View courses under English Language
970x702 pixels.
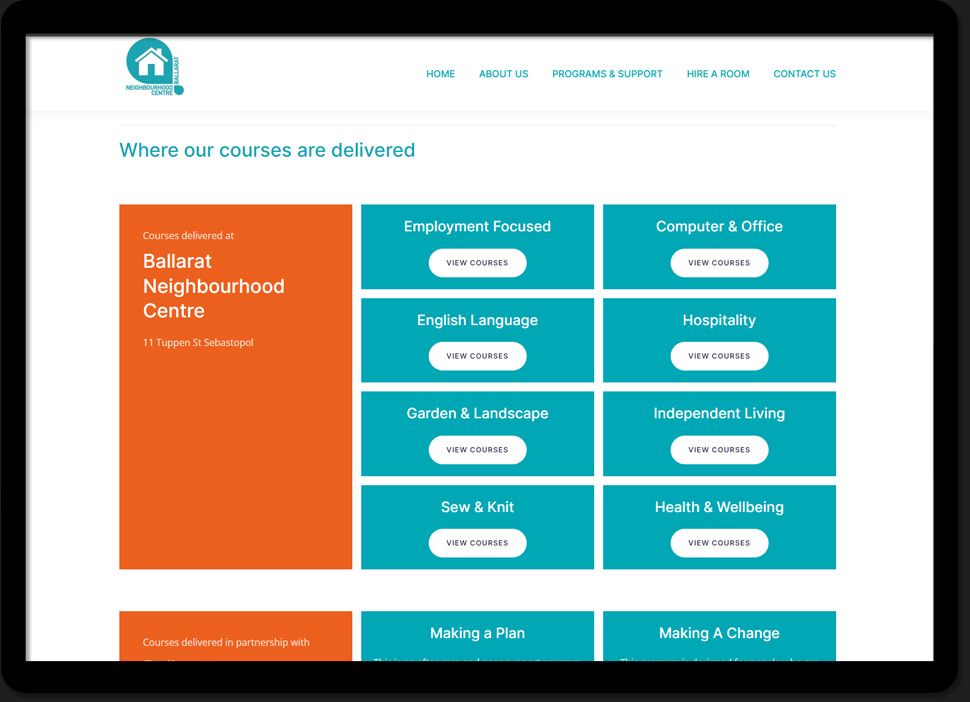pos(477,356)
